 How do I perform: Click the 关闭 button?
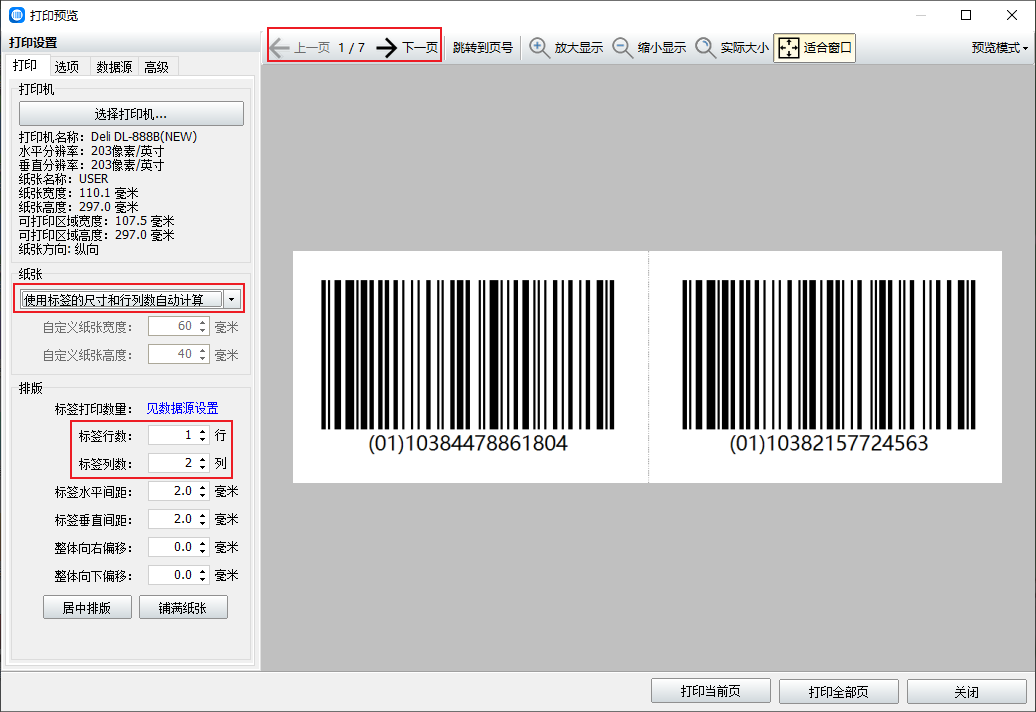point(967,692)
